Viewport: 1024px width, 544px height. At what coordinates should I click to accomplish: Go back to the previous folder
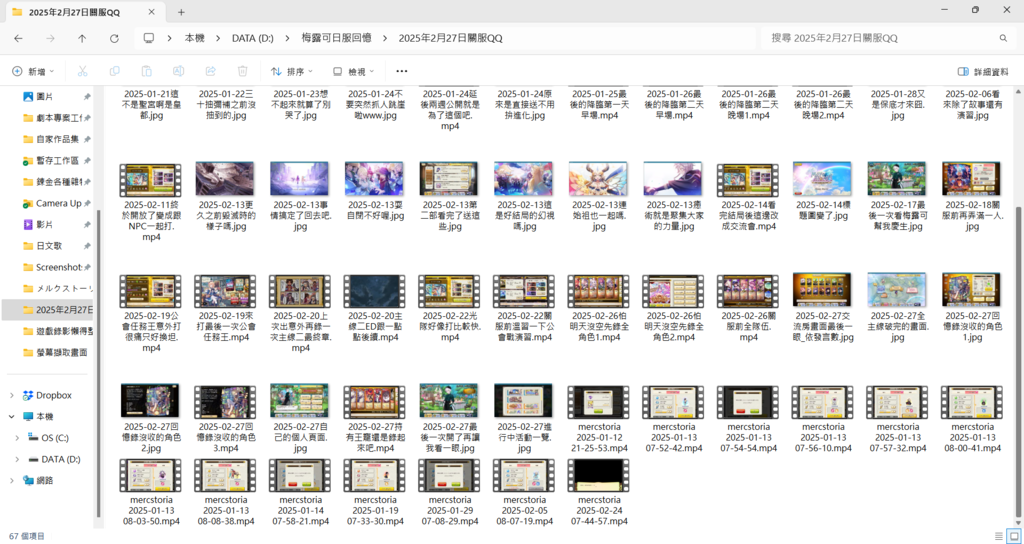pyautogui.click(x=18, y=39)
